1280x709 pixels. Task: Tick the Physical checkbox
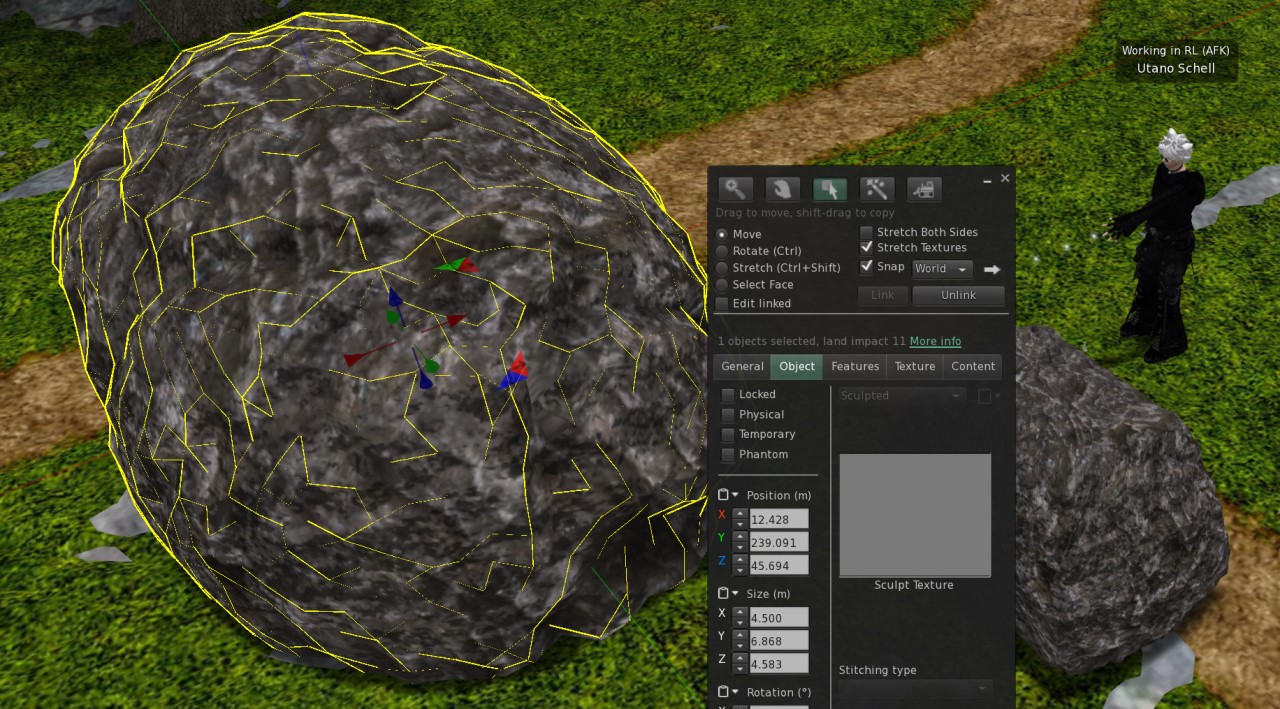point(728,415)
